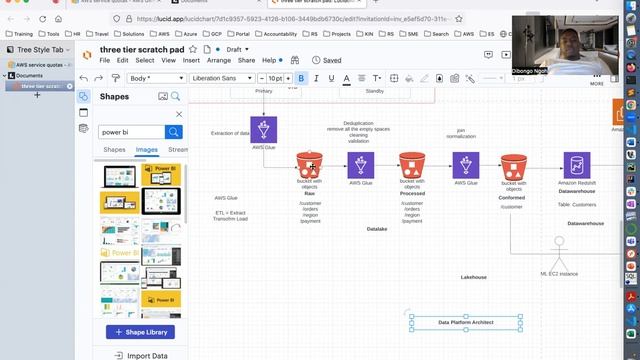
Task: Open the text options T dropdown
Action: pos(376,78)
